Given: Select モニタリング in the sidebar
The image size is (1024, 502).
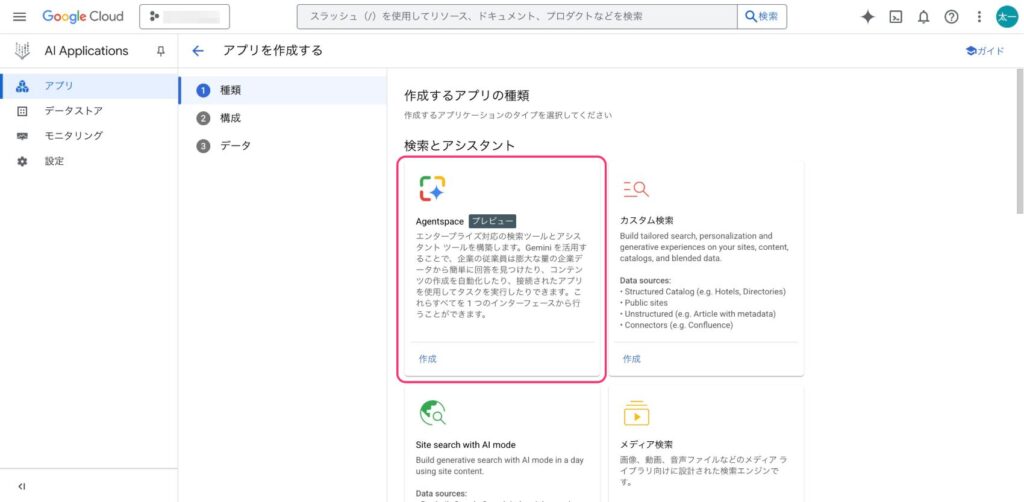Looking at the screenshot, I should [89, 136].
